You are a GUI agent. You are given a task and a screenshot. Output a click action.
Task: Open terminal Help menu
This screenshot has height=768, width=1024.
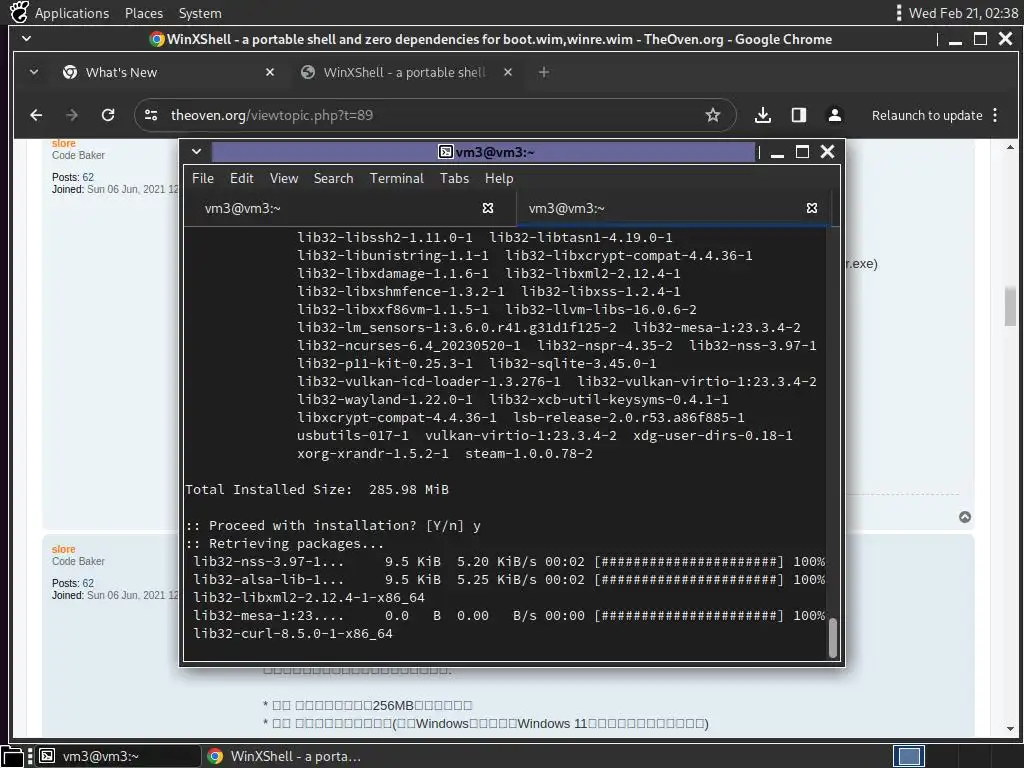[499, 178]
